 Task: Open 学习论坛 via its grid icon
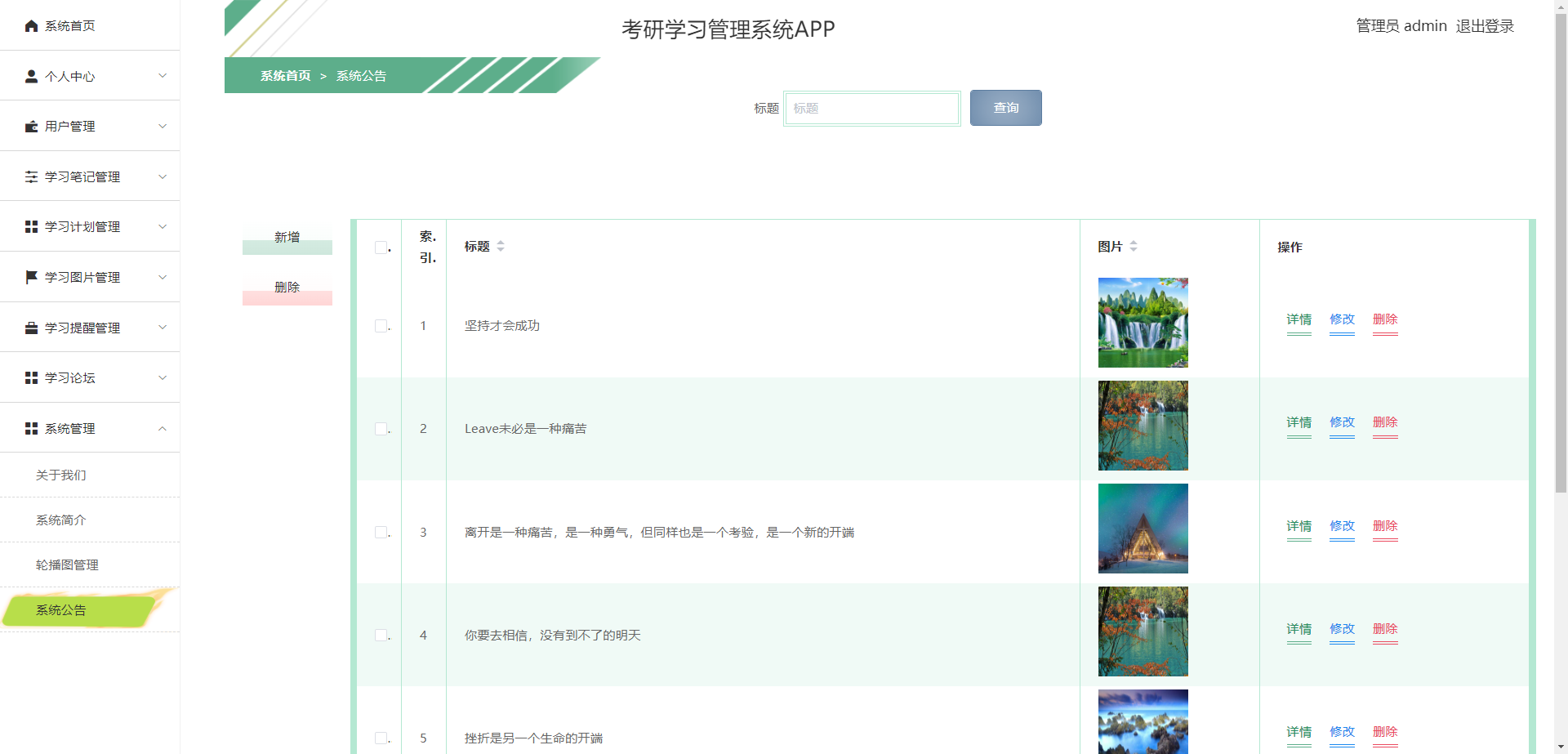tap(31, 377)
